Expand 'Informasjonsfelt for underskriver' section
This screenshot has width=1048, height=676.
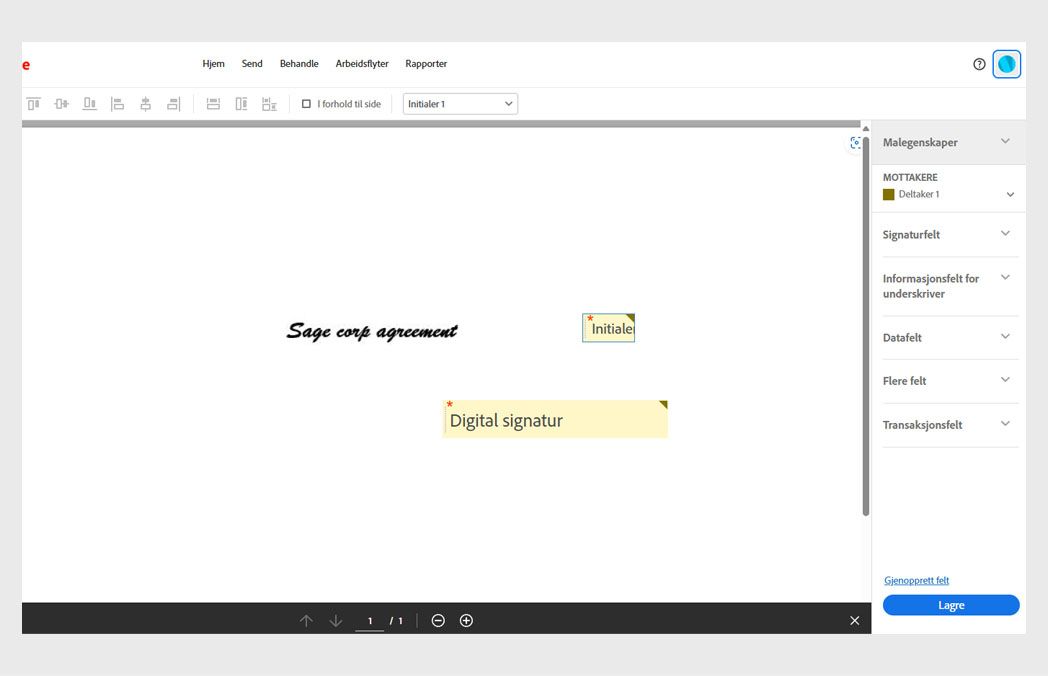[x=1005, y=277]
